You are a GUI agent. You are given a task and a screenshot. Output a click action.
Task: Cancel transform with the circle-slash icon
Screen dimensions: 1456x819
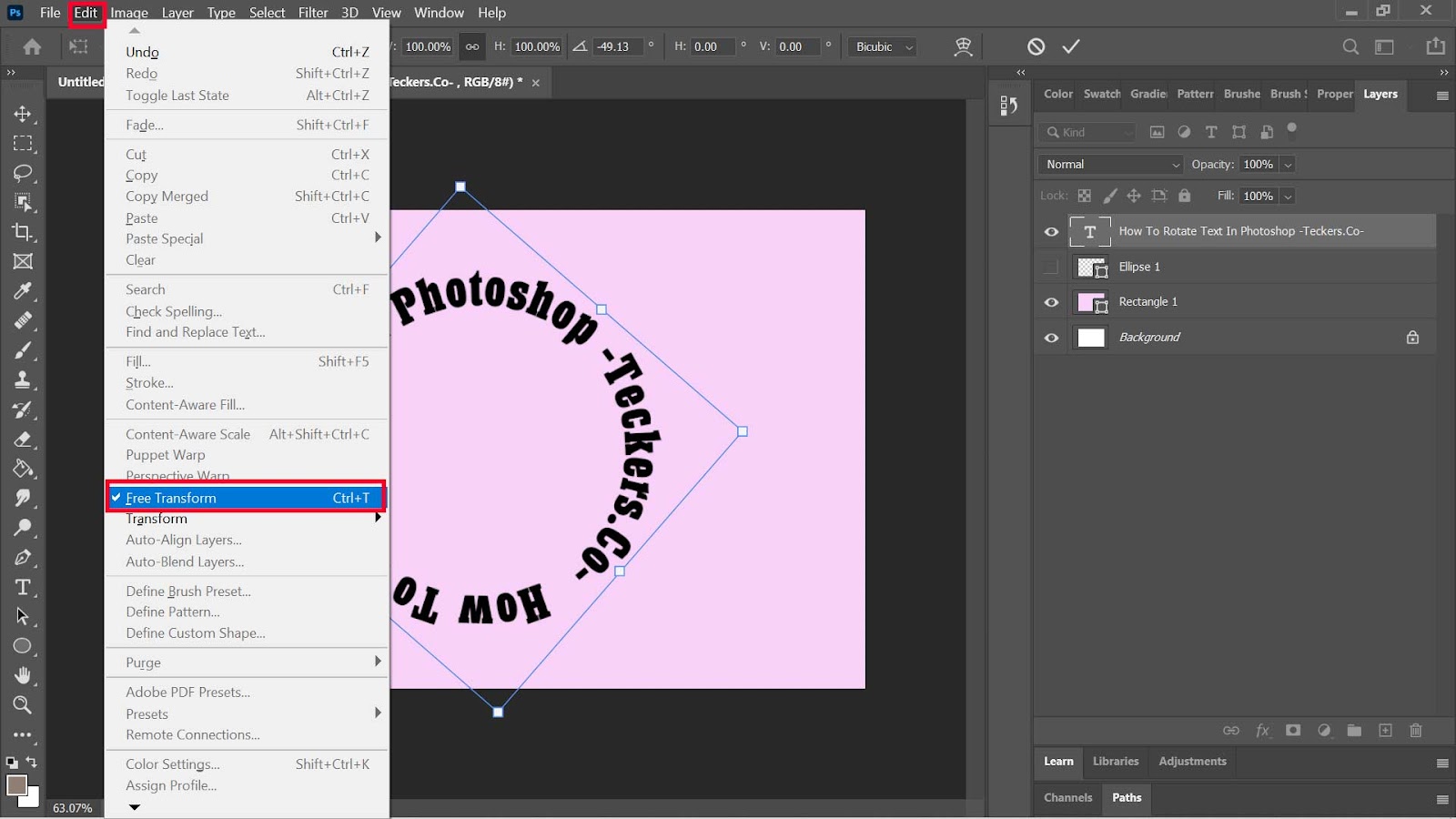(1036, 46)
